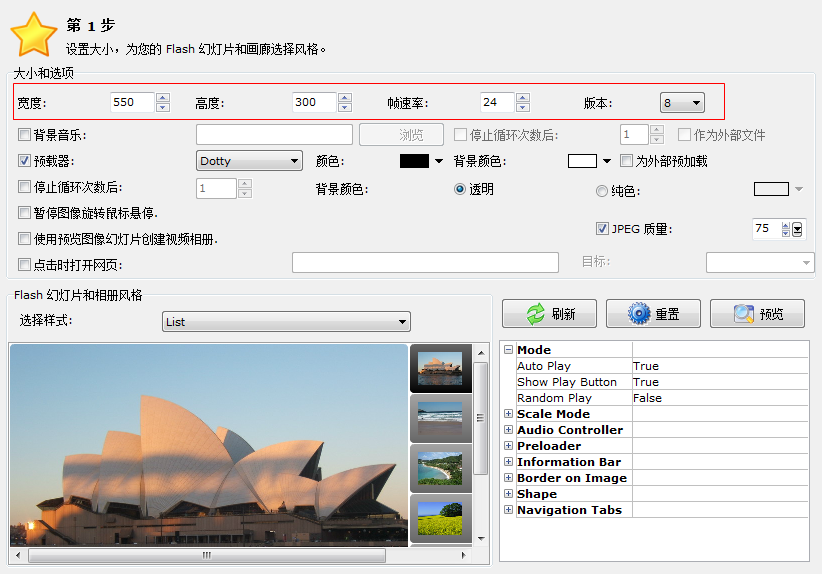Toggle the 为外部预加载 checkbox
This screenshot has width=822, height=574.
tap(626, 160)
